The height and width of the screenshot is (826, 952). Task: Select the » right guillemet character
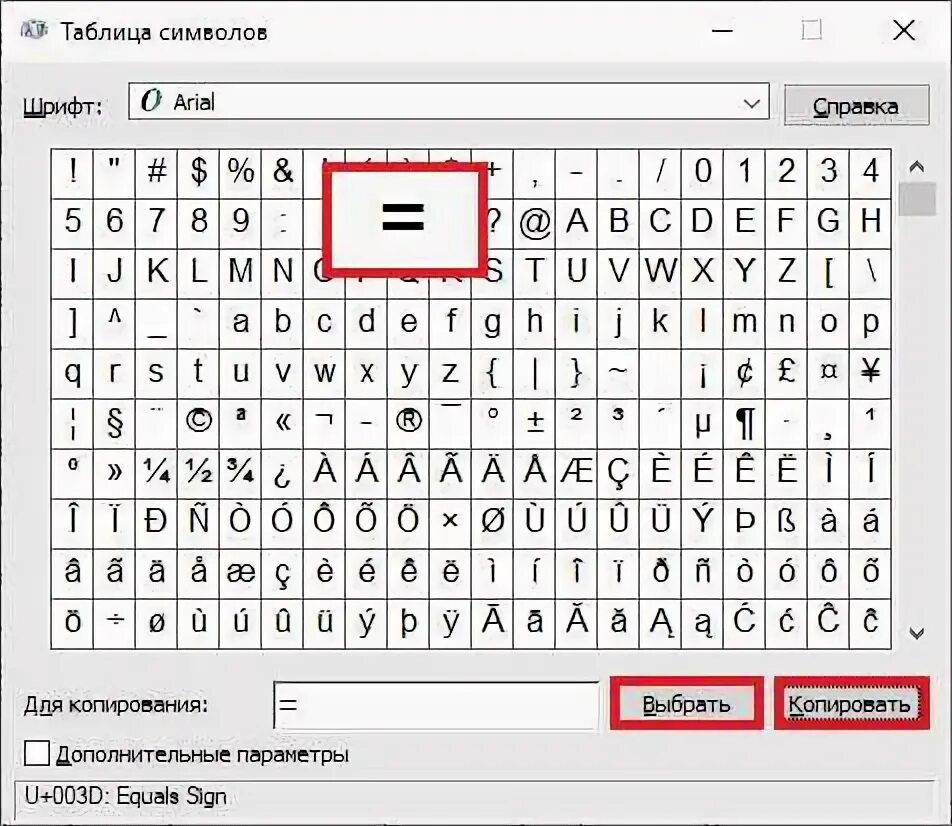[114, 474]
